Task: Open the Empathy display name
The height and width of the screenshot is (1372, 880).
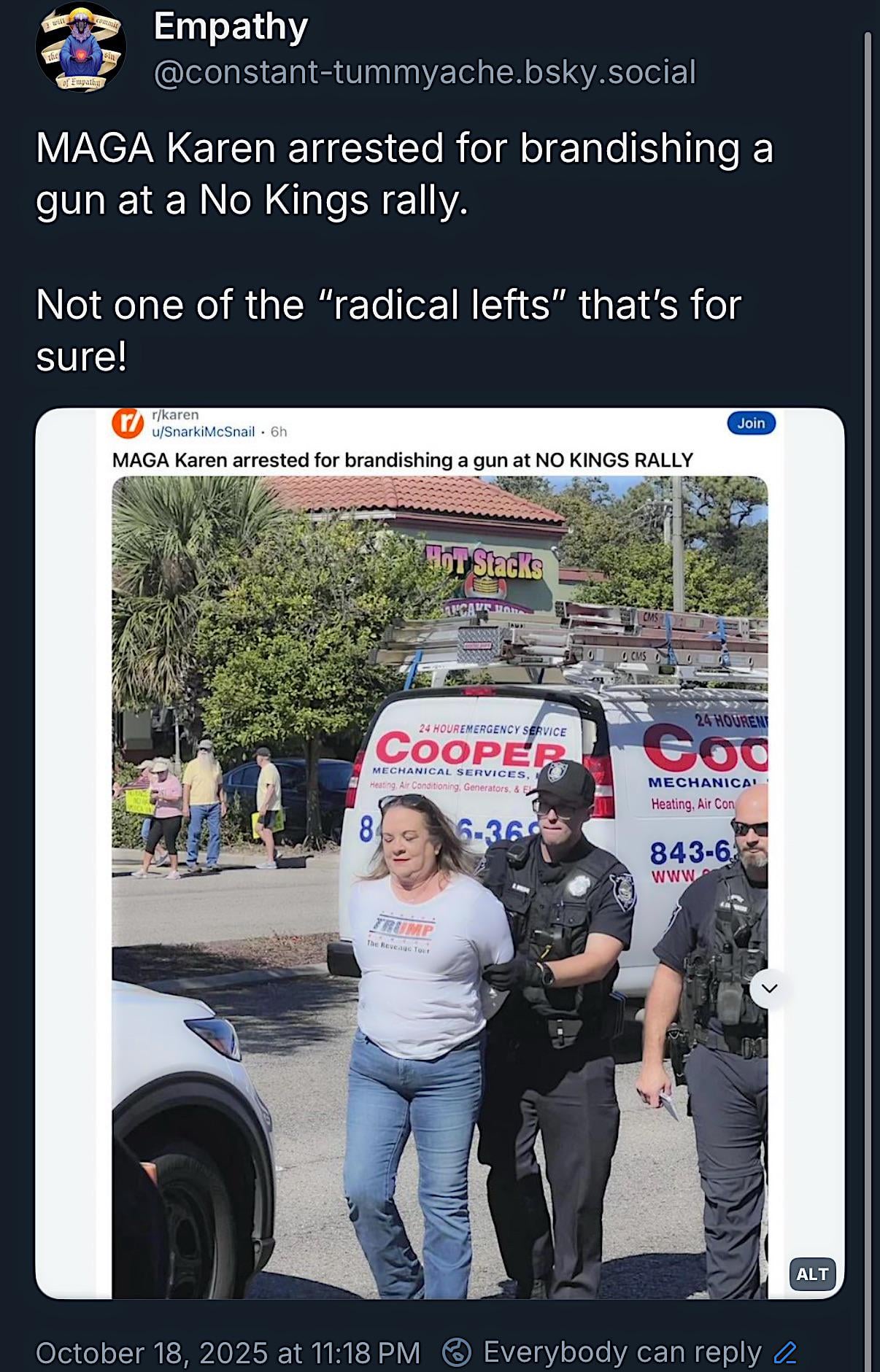Action: [x=231, y=26]
